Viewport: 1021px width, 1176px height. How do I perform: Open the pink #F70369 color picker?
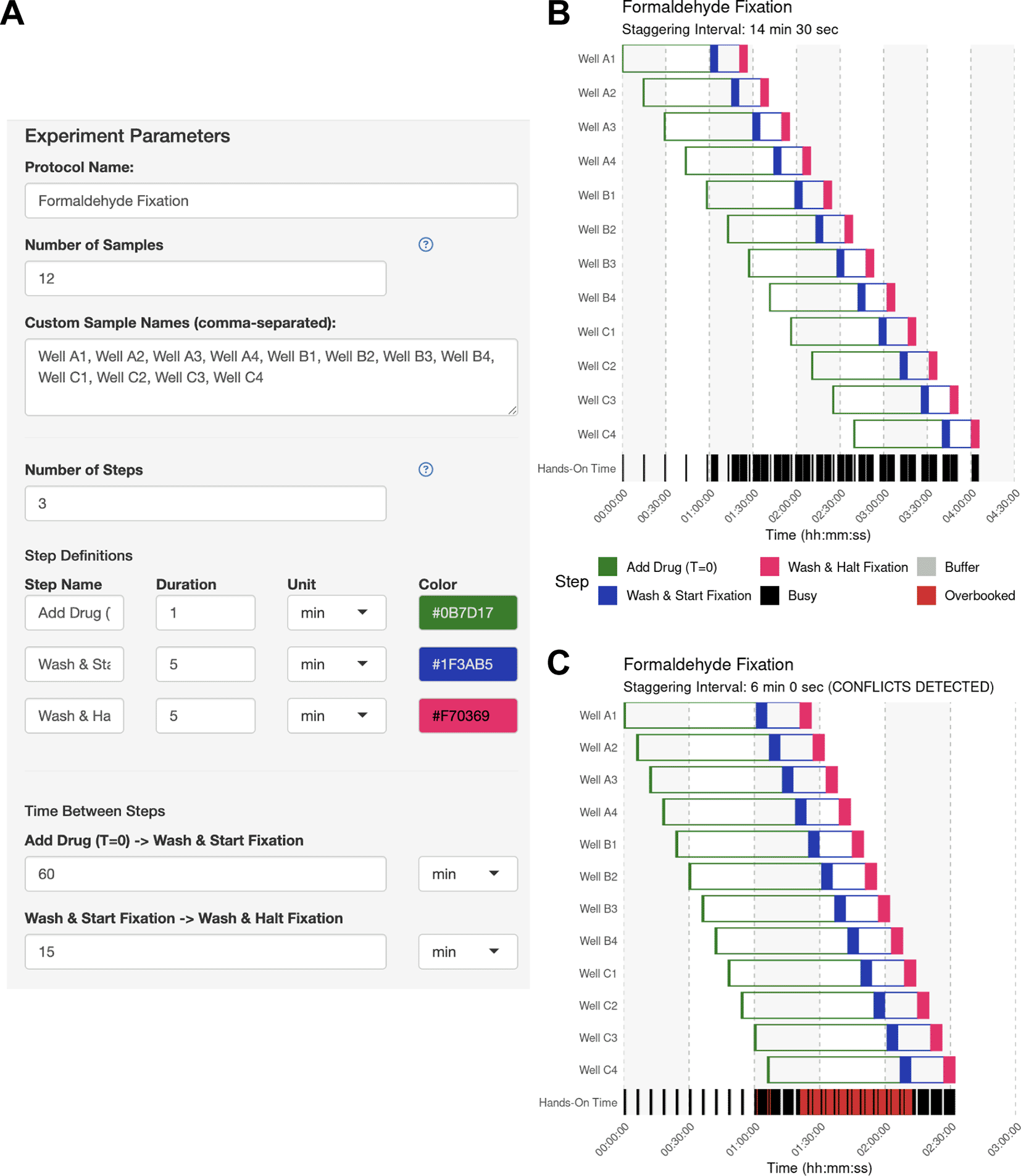click(467, 716)
